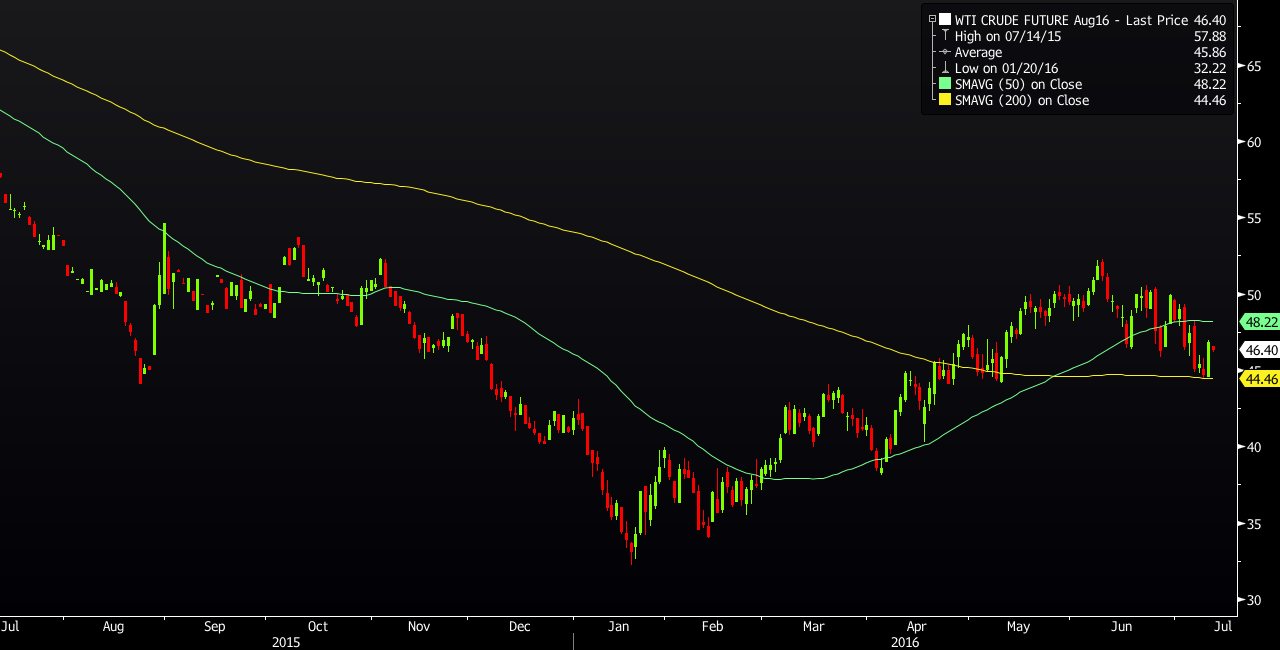
Task: Click the 30 label on price axis
Action: (x=1253, y=600)
